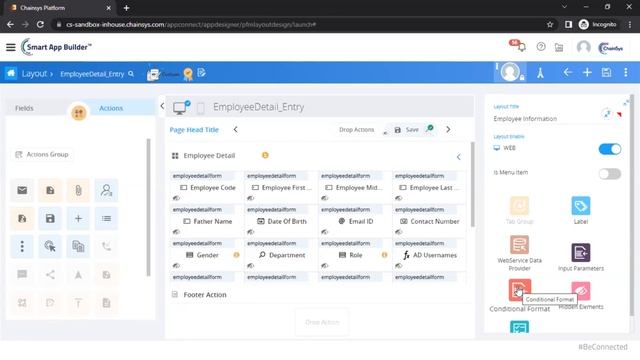The width and height of the screenshot is (640, 360).
Task: Click the Layout breadcrumb
Action: click(34, 74)
